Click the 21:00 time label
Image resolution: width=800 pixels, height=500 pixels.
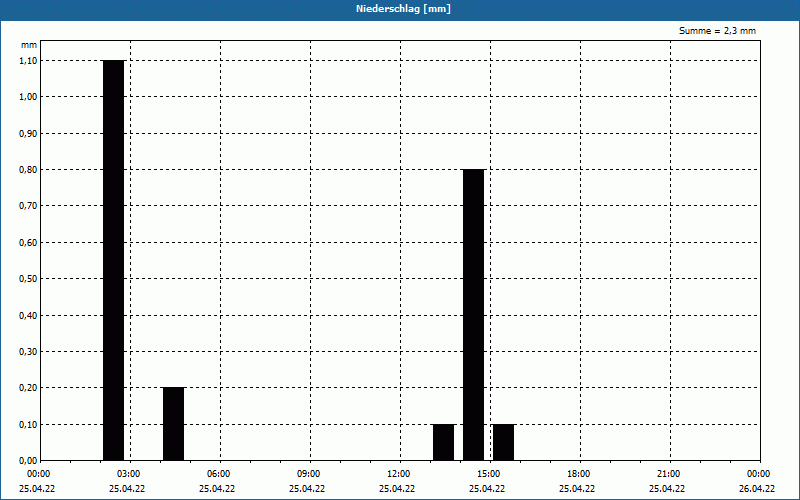tap(668, 474)
